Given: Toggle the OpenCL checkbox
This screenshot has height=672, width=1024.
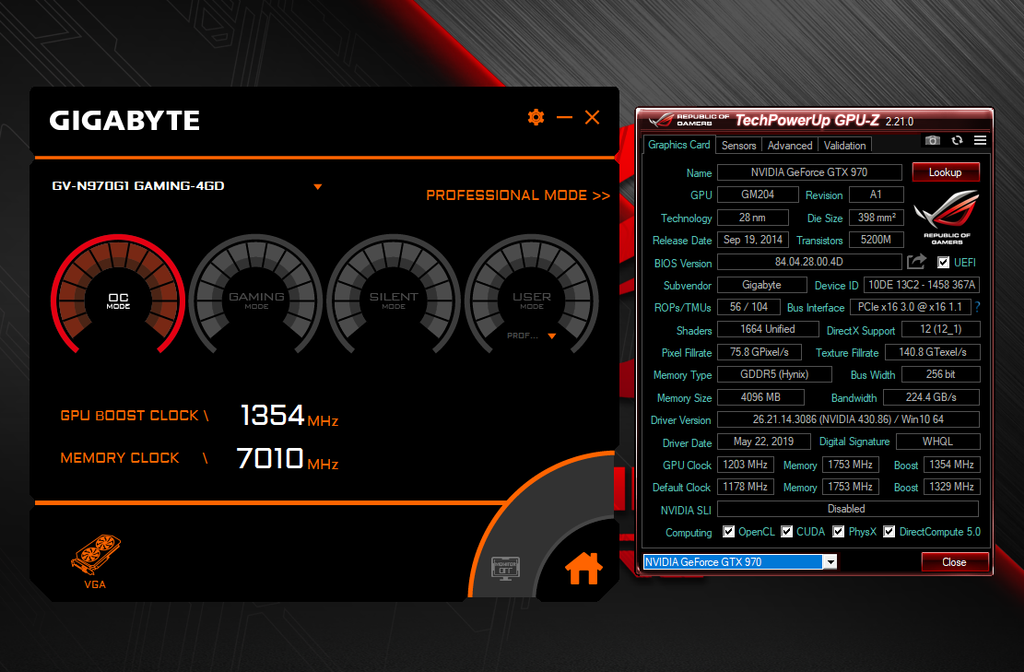Looking at the screenshot, I should 729,532.
